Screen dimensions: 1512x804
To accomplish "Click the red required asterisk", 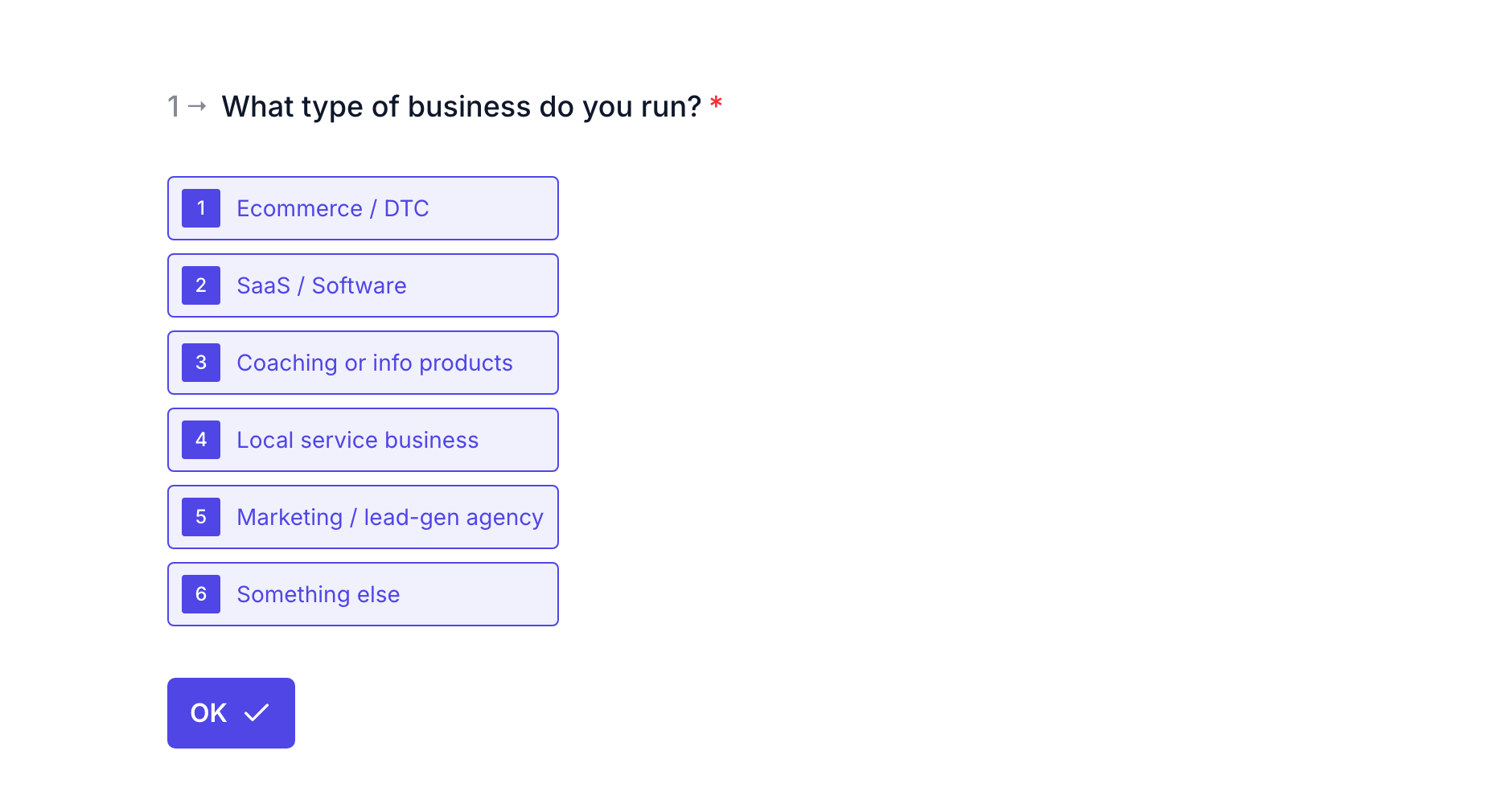I will pyautogui.click(x=716, y=102).
